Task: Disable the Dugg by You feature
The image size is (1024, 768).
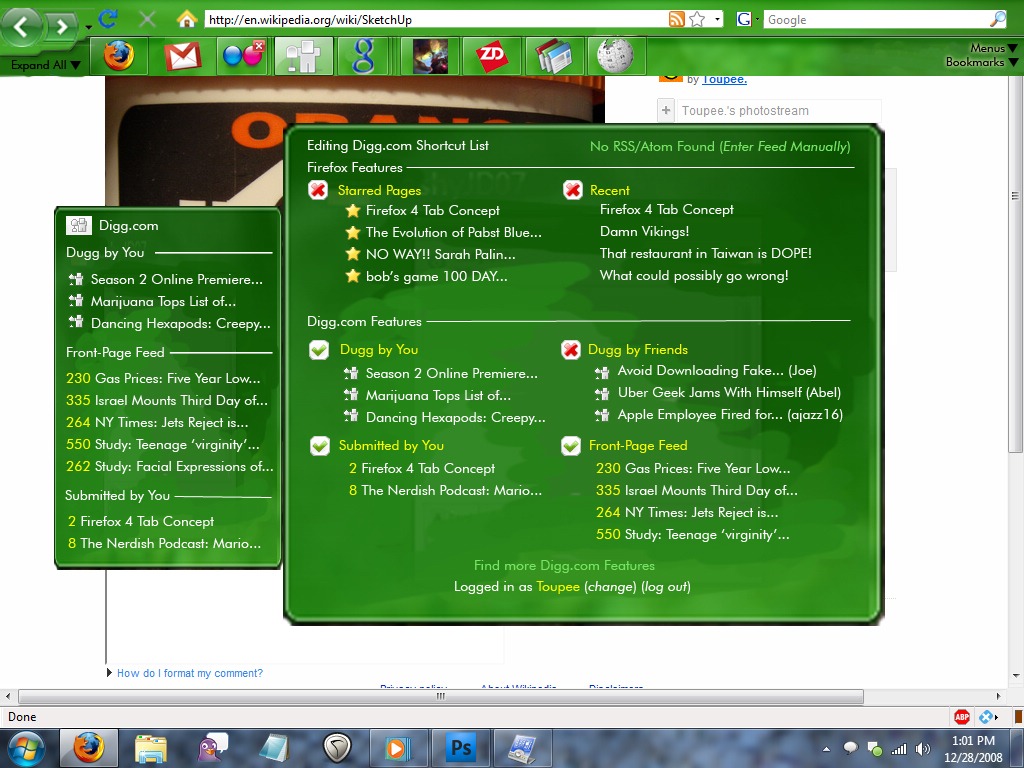Action: point(319,349)
